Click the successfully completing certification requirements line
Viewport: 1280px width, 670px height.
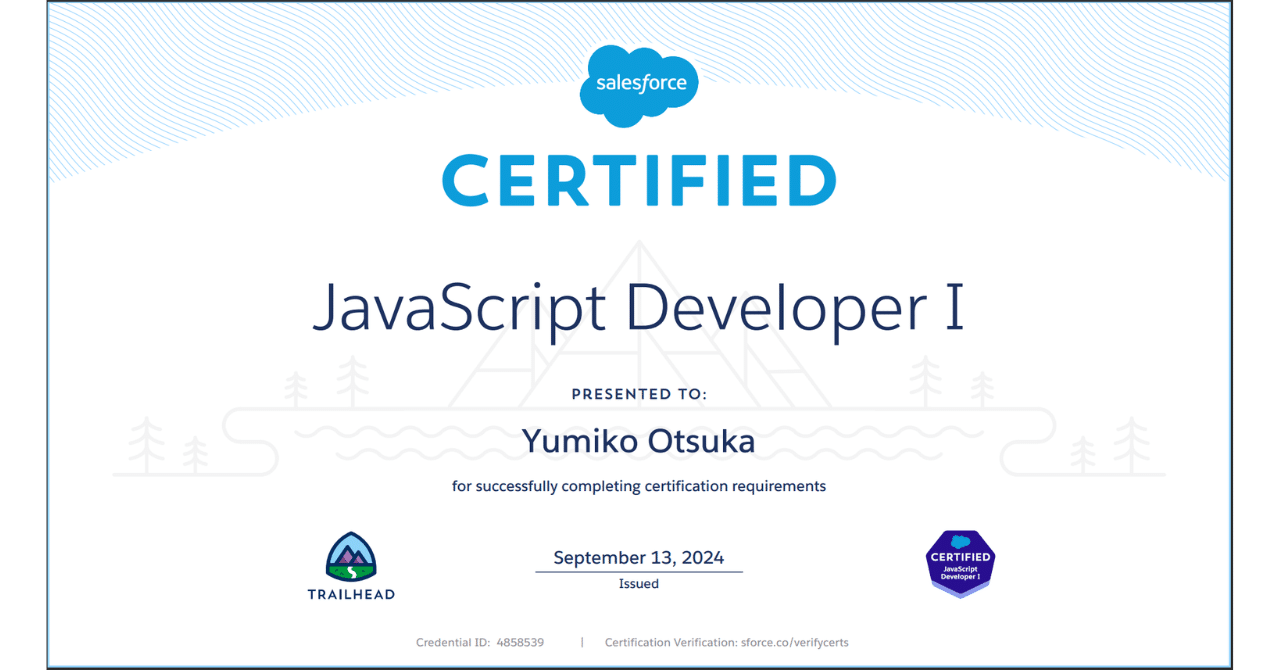pos(639,487)
